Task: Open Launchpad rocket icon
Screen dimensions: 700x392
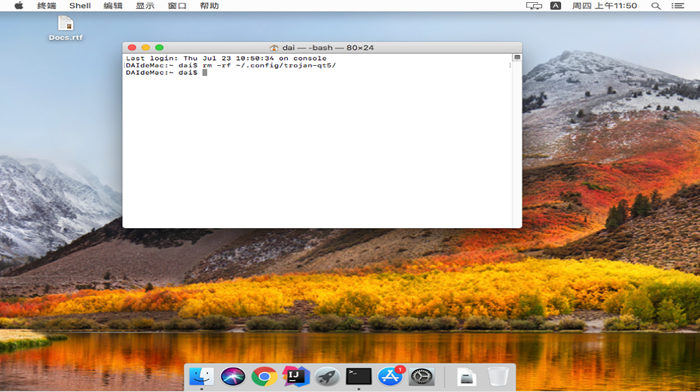Action: coord(327,376)
